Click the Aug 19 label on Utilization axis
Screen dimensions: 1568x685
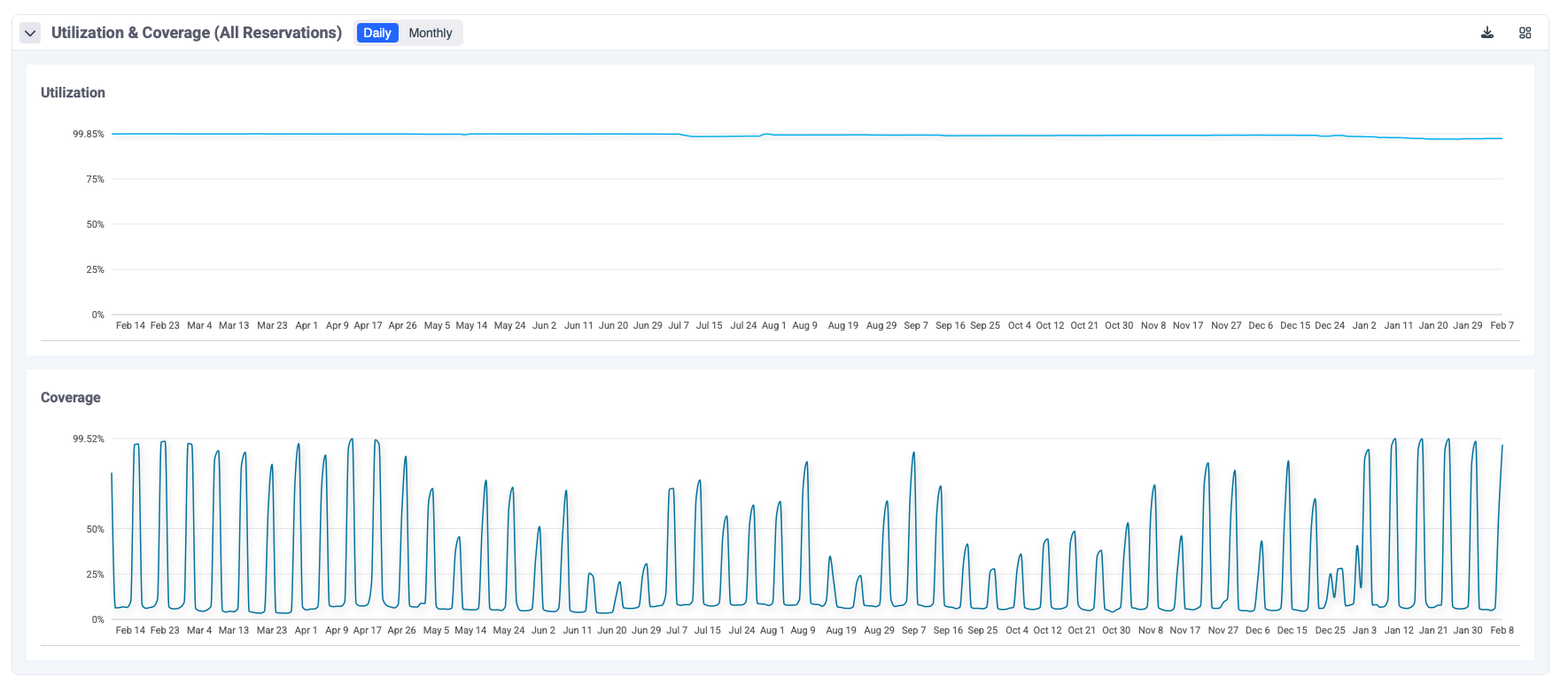click(x=842, y=325)
